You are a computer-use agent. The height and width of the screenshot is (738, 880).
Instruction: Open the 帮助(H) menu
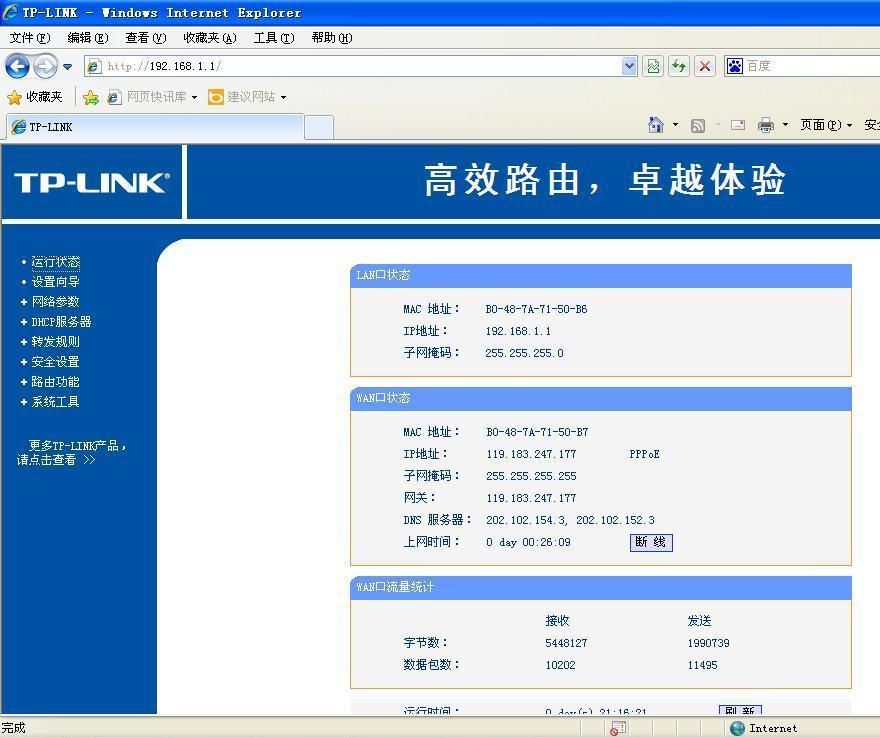[332, 38]
